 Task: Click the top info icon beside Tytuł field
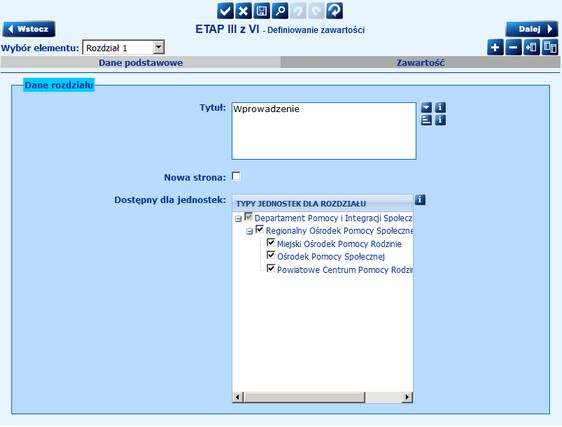(x=440, y=107)
